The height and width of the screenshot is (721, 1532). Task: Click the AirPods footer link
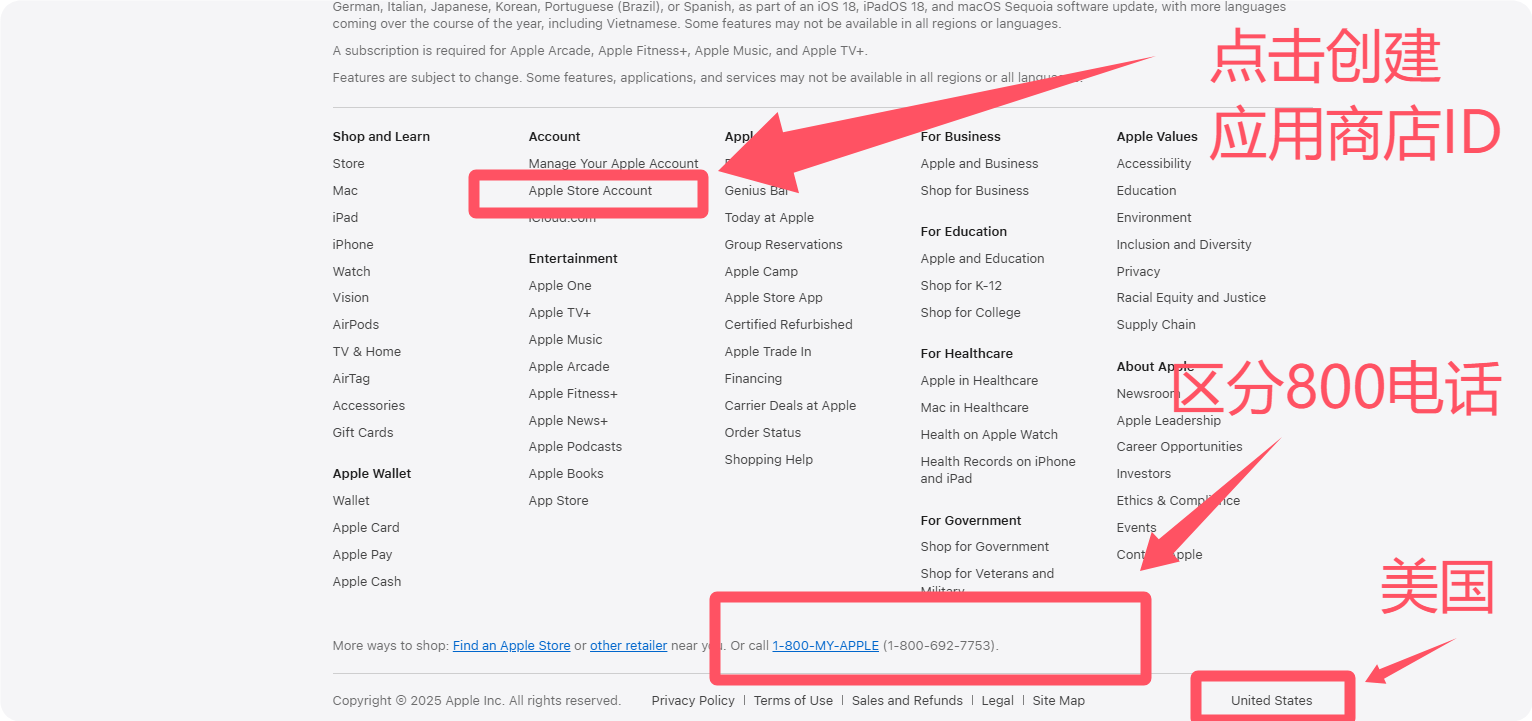click(356, 325)
